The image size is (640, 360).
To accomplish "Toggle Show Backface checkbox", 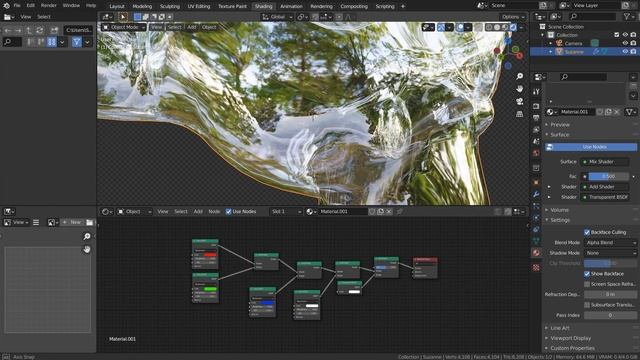I will tap(587, 273).
